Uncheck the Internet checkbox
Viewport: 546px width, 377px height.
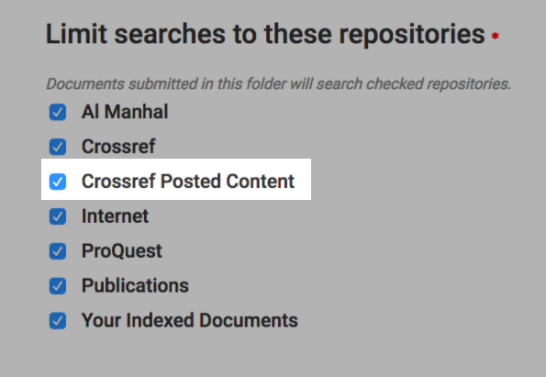pyautogui.click(x=58, y=217)
